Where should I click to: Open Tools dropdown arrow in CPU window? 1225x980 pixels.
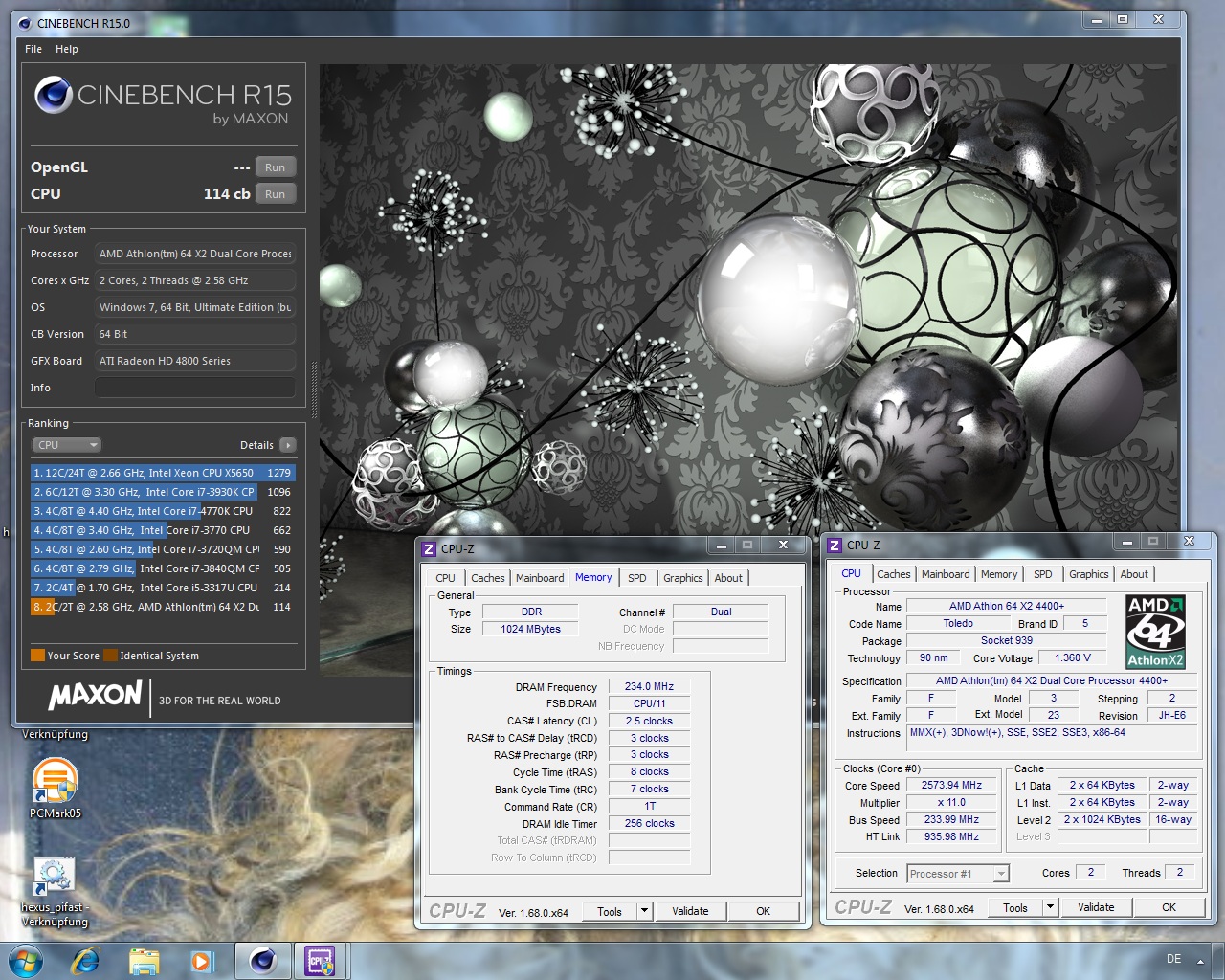coord(1050,907)
